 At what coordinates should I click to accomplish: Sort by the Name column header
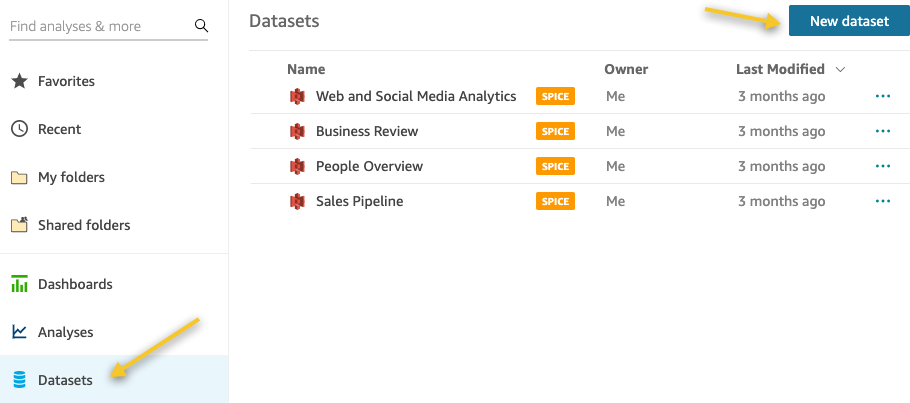(306, 69)
